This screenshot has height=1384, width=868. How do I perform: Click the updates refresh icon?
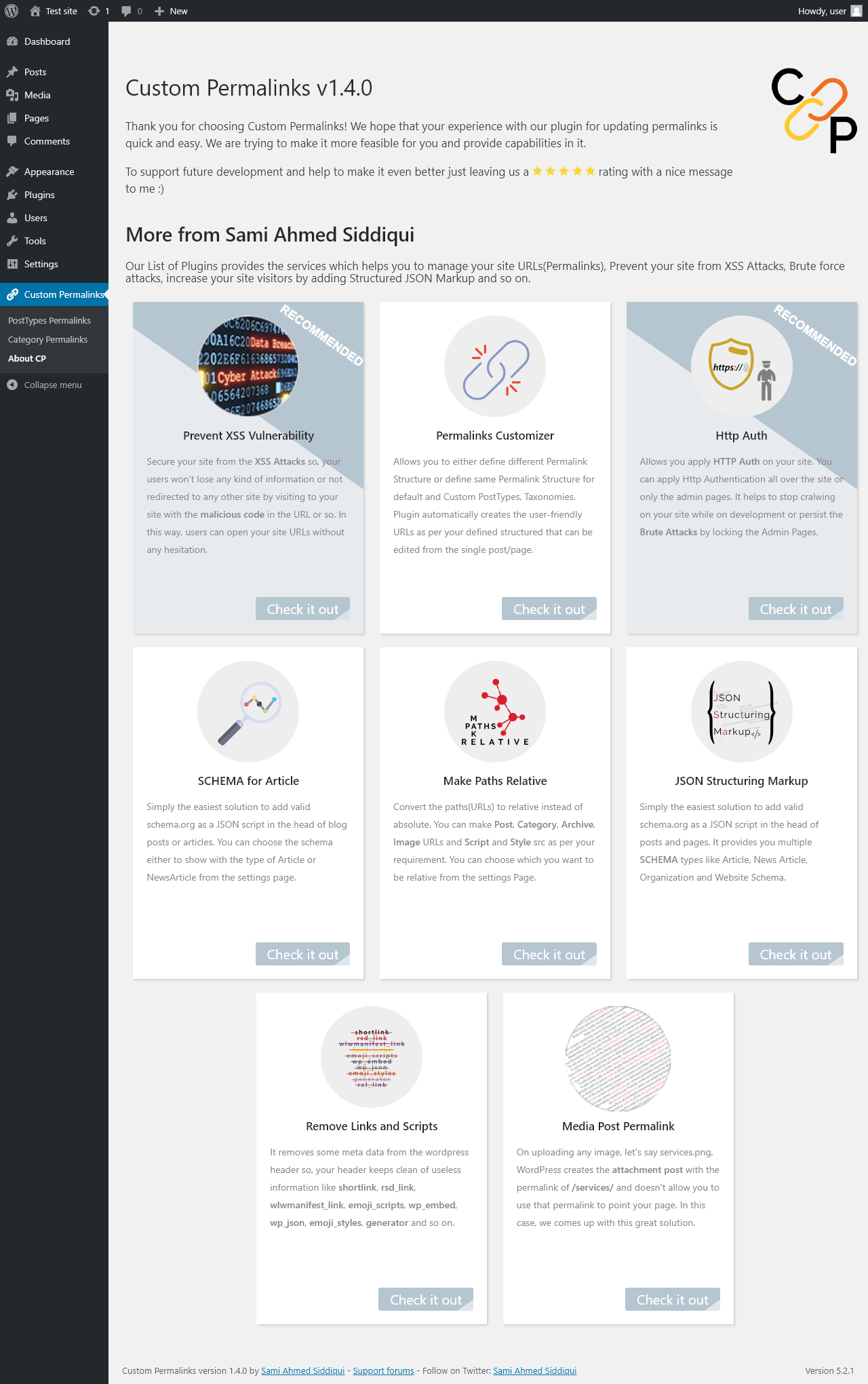94,11
